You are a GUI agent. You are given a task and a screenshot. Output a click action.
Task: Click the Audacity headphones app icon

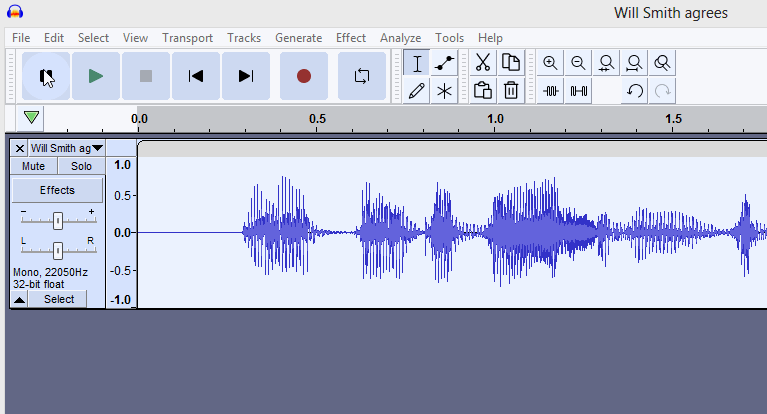pyautogui.click(x=15, y=12)
